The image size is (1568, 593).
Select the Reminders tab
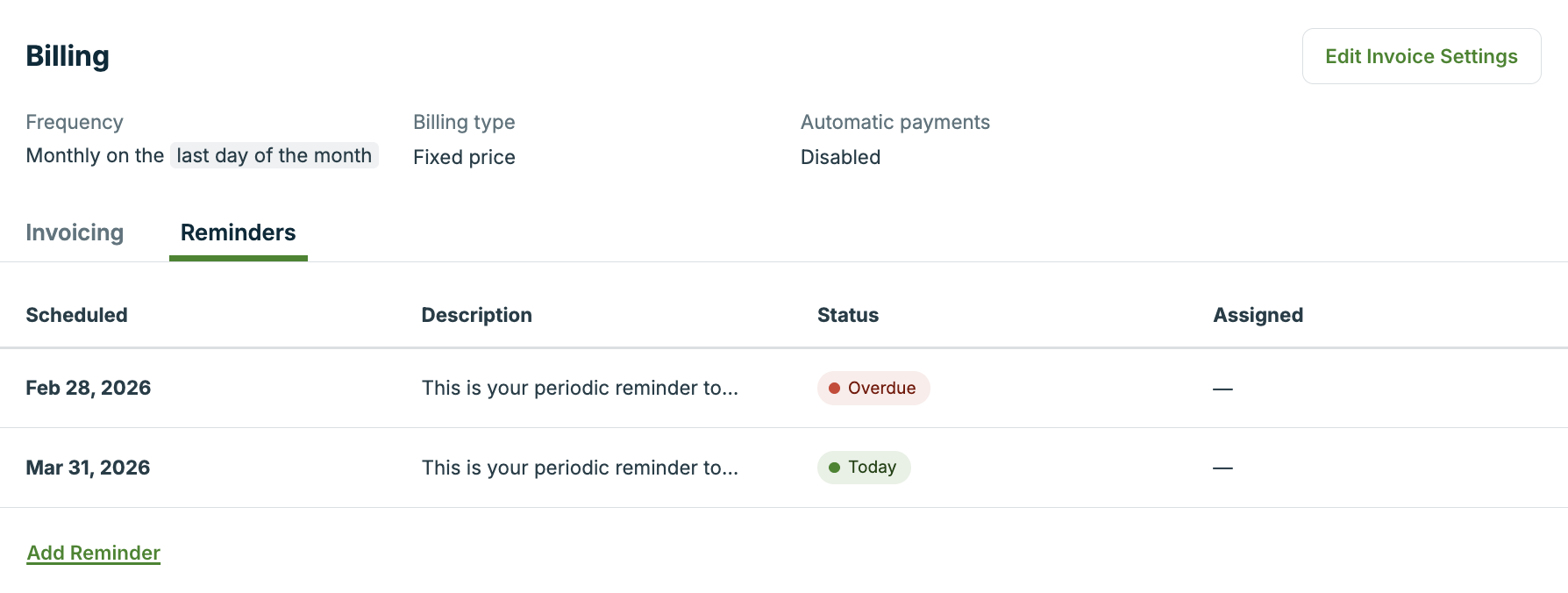[238, 232]
